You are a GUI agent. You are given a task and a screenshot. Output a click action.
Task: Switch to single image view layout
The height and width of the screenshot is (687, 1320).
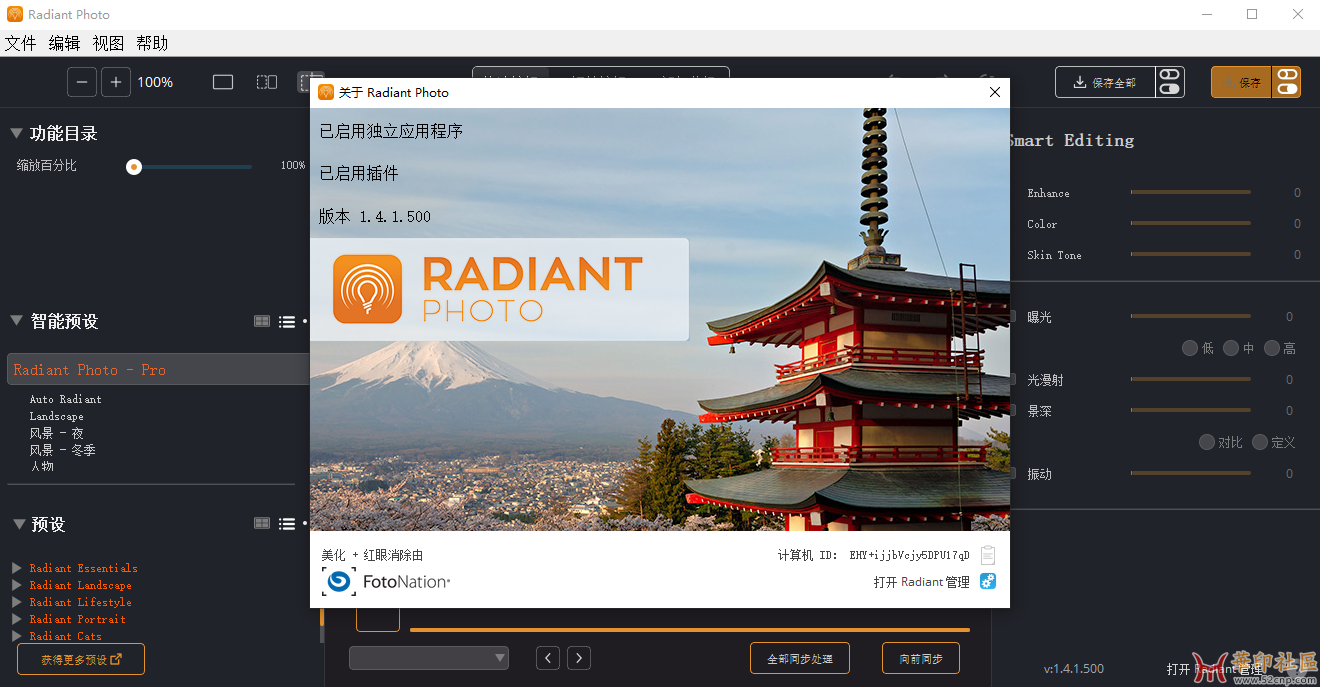[223, 82]
